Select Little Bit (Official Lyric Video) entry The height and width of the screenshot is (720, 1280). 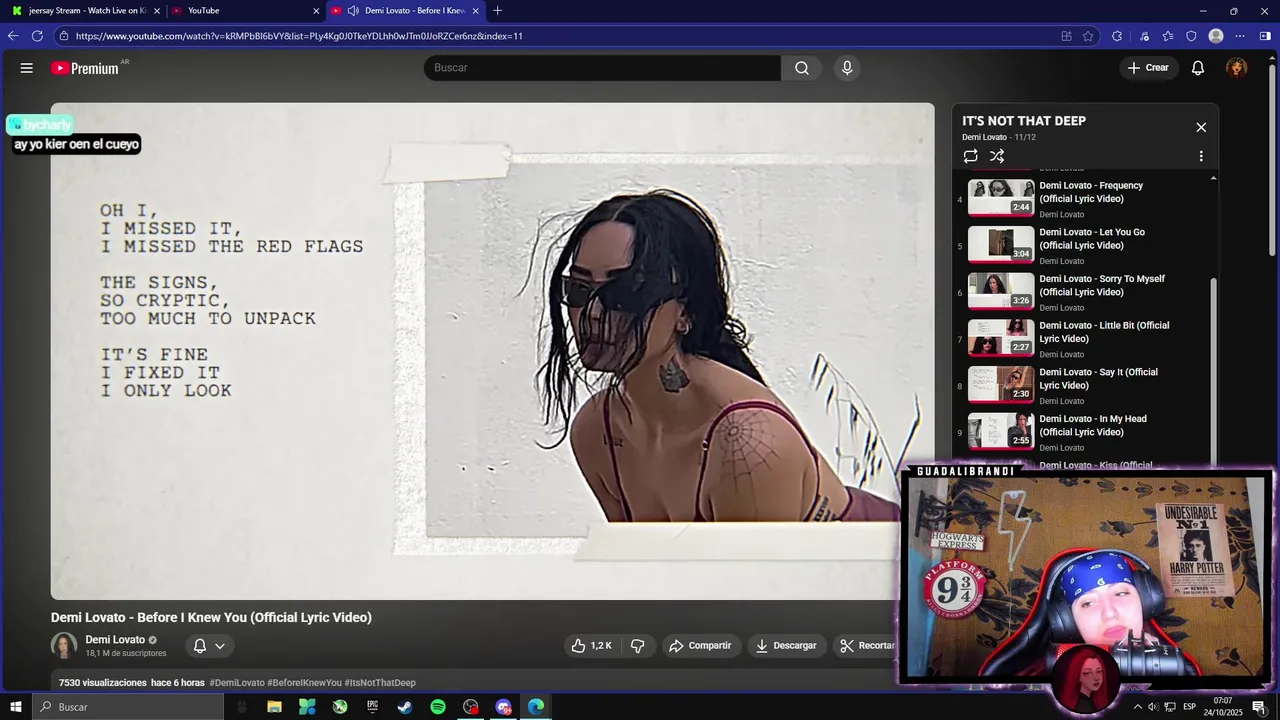click(x=1083, y=339)
